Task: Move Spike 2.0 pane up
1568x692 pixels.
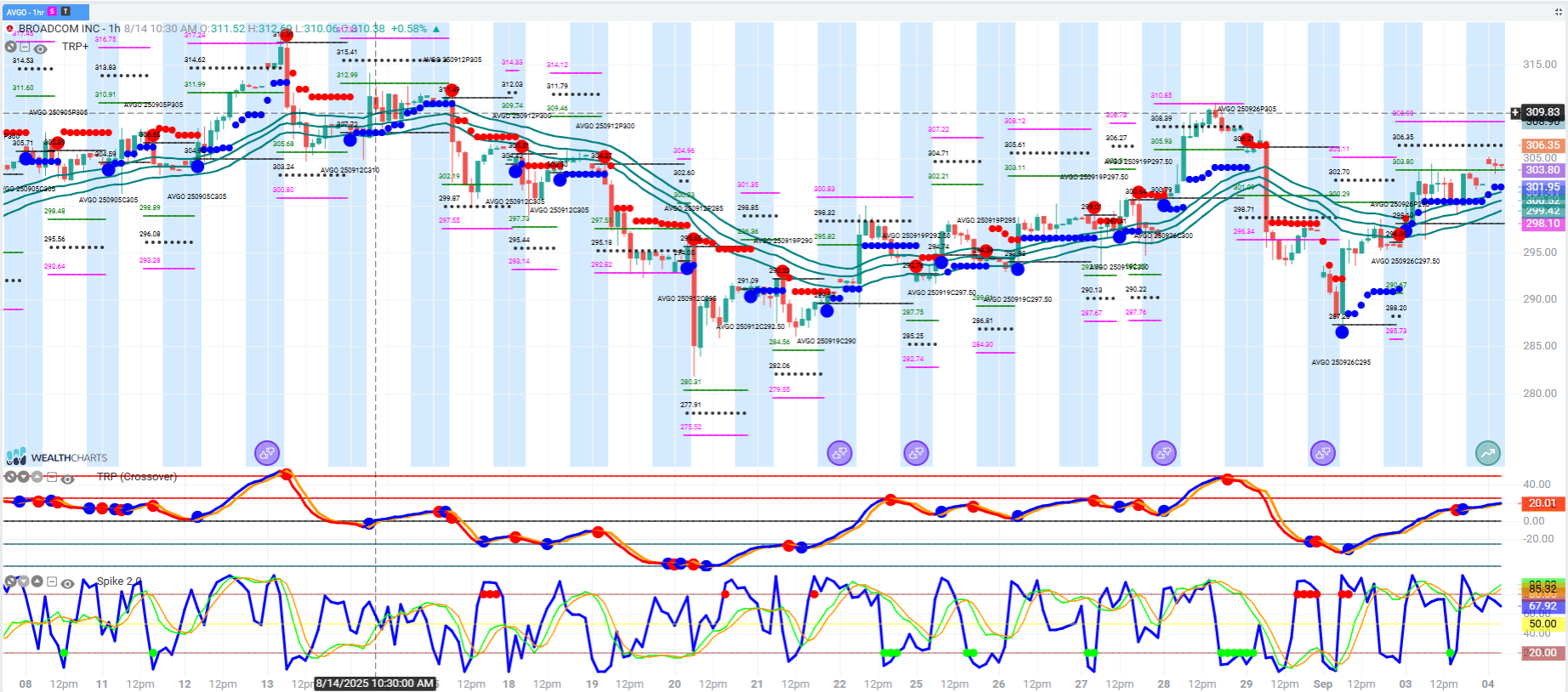Action: click(37, 582)
